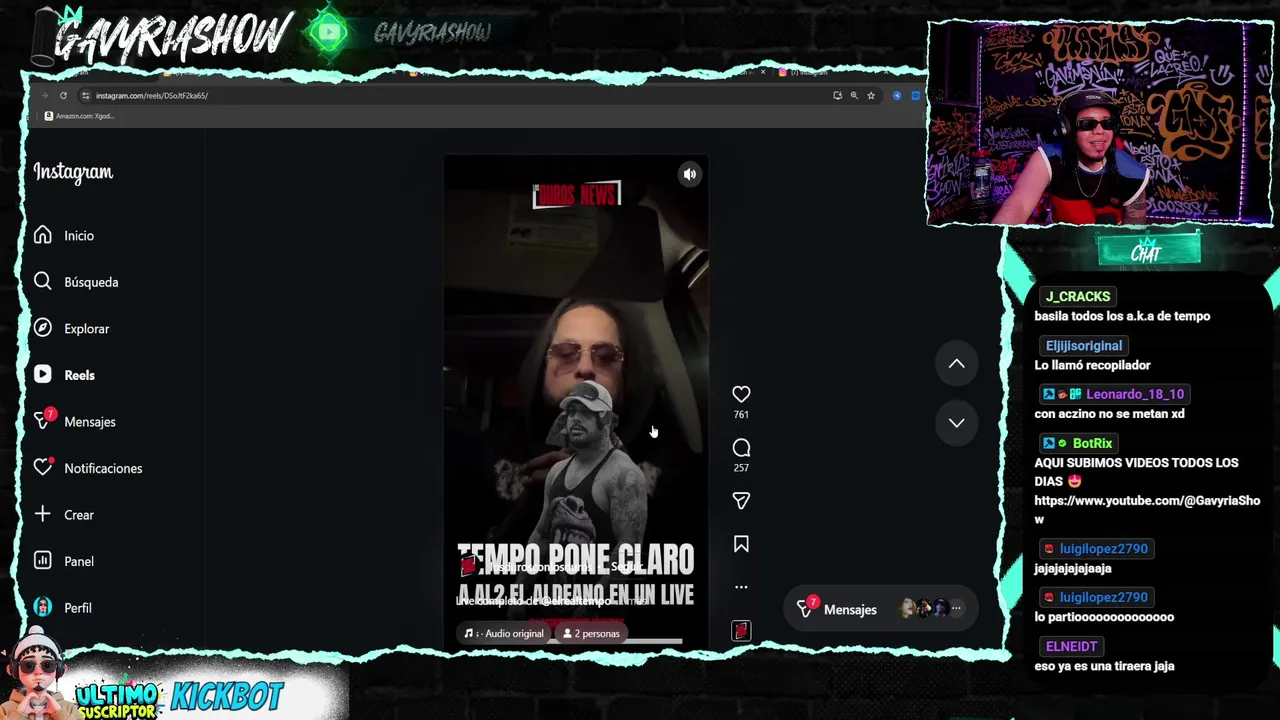Click Seguir on the reel
The image size is (1280, 720).
pos(627,567)
